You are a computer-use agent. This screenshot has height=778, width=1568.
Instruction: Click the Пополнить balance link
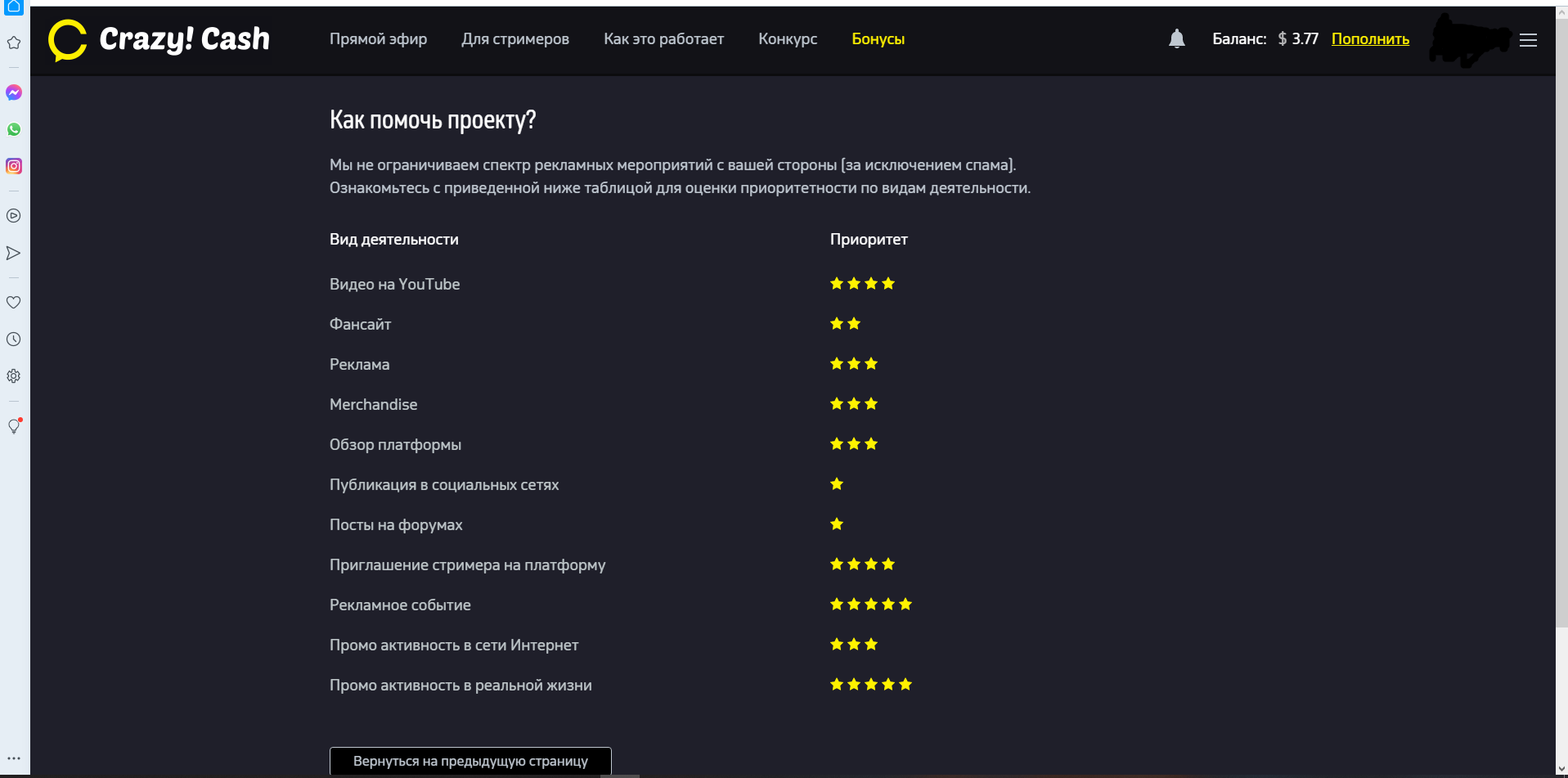click(x=1370, y=39)
